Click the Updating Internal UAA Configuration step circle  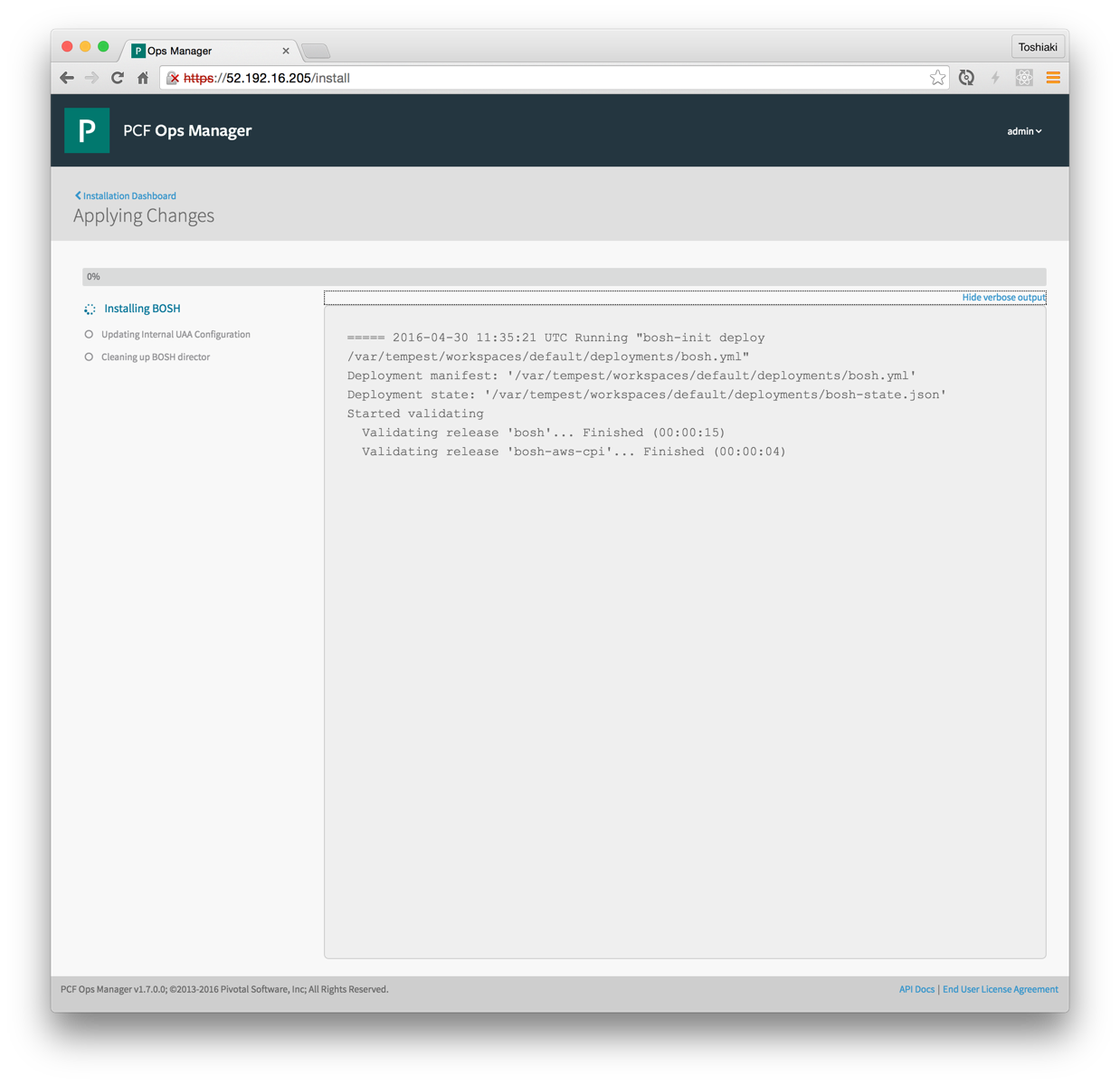(x=89, y=335)
